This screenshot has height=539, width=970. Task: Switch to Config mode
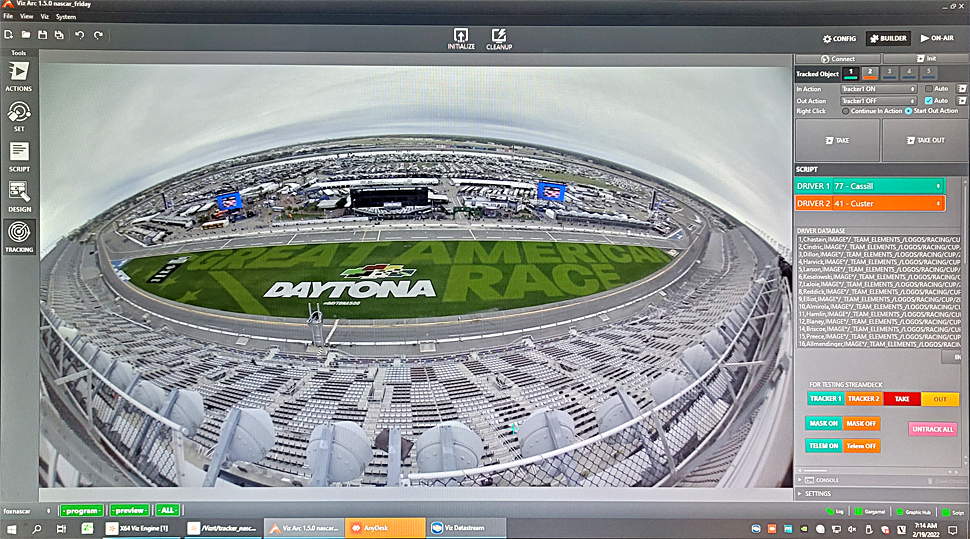(839, 38)
